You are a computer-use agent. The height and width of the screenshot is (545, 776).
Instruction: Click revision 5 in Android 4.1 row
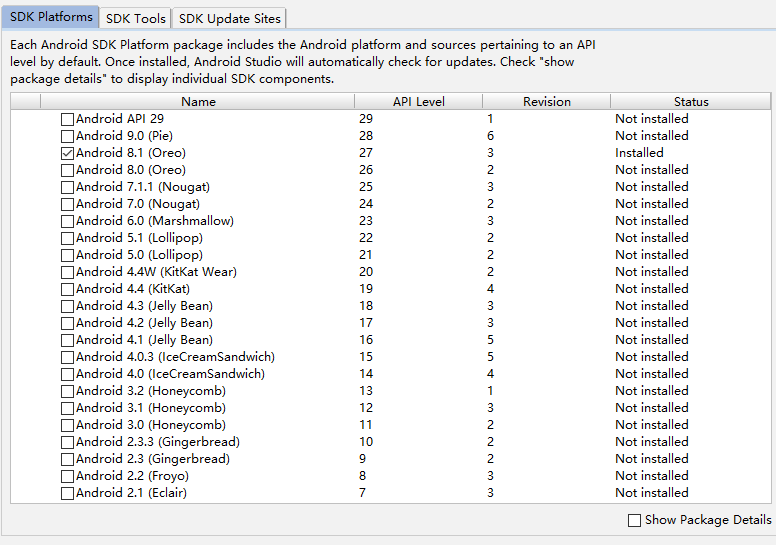490,340
